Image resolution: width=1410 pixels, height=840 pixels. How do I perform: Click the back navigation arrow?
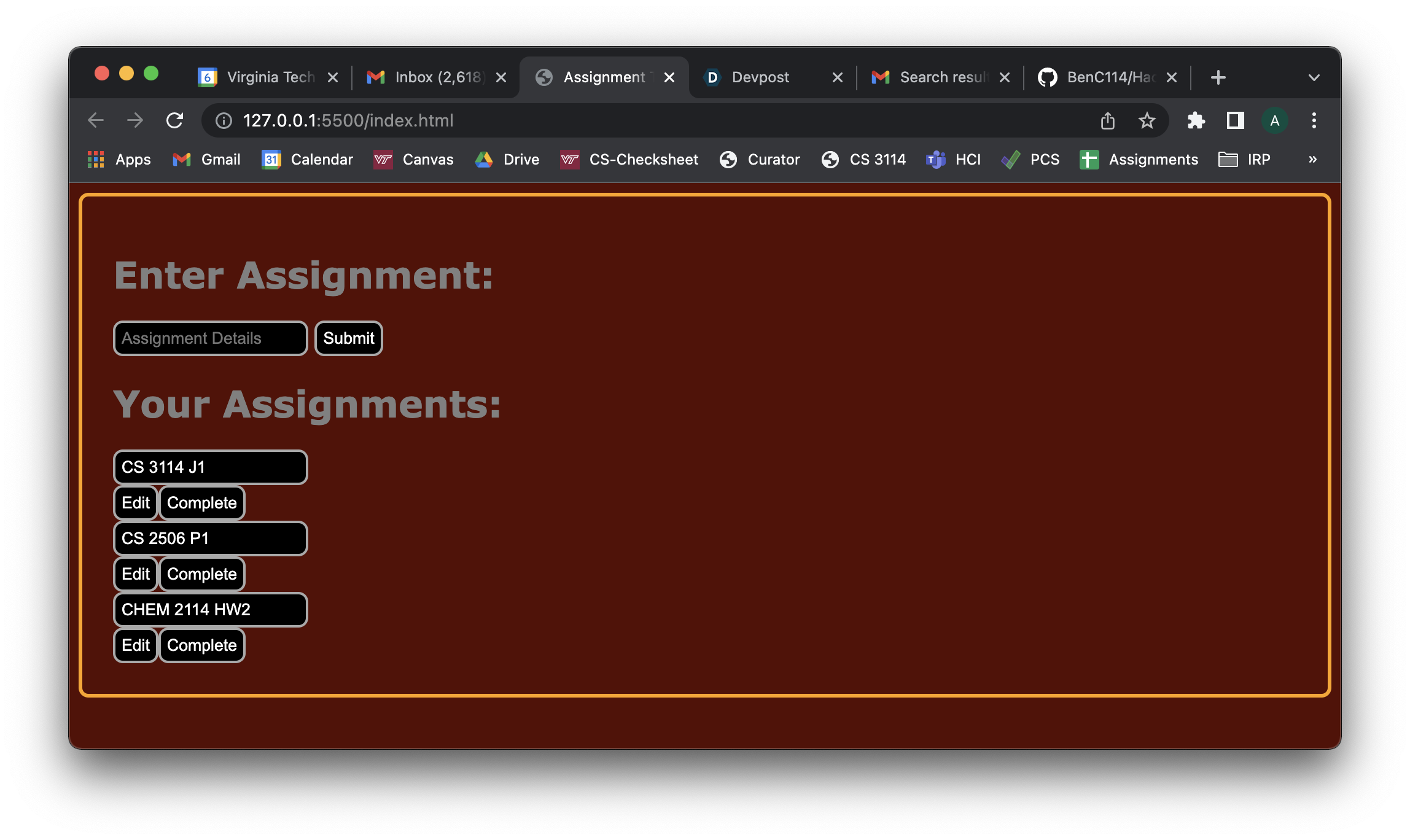pos(96,120)
